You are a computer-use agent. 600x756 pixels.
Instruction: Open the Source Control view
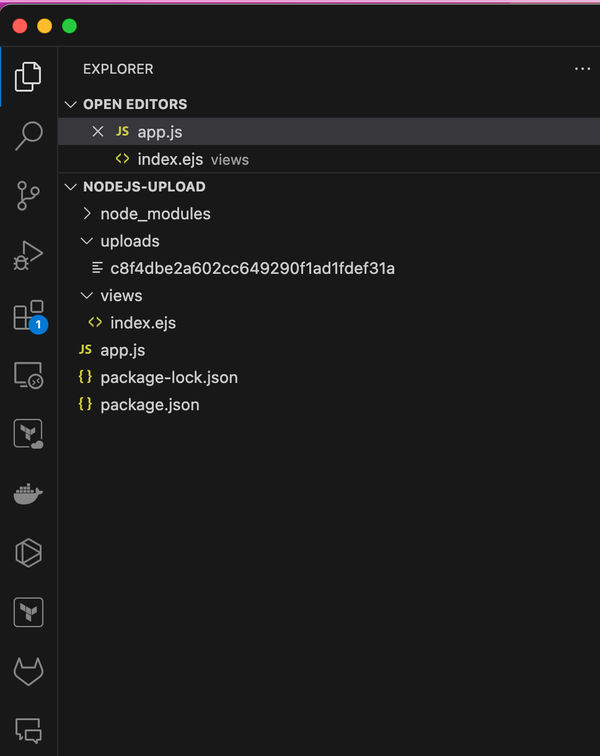click(x=28, y=196)
